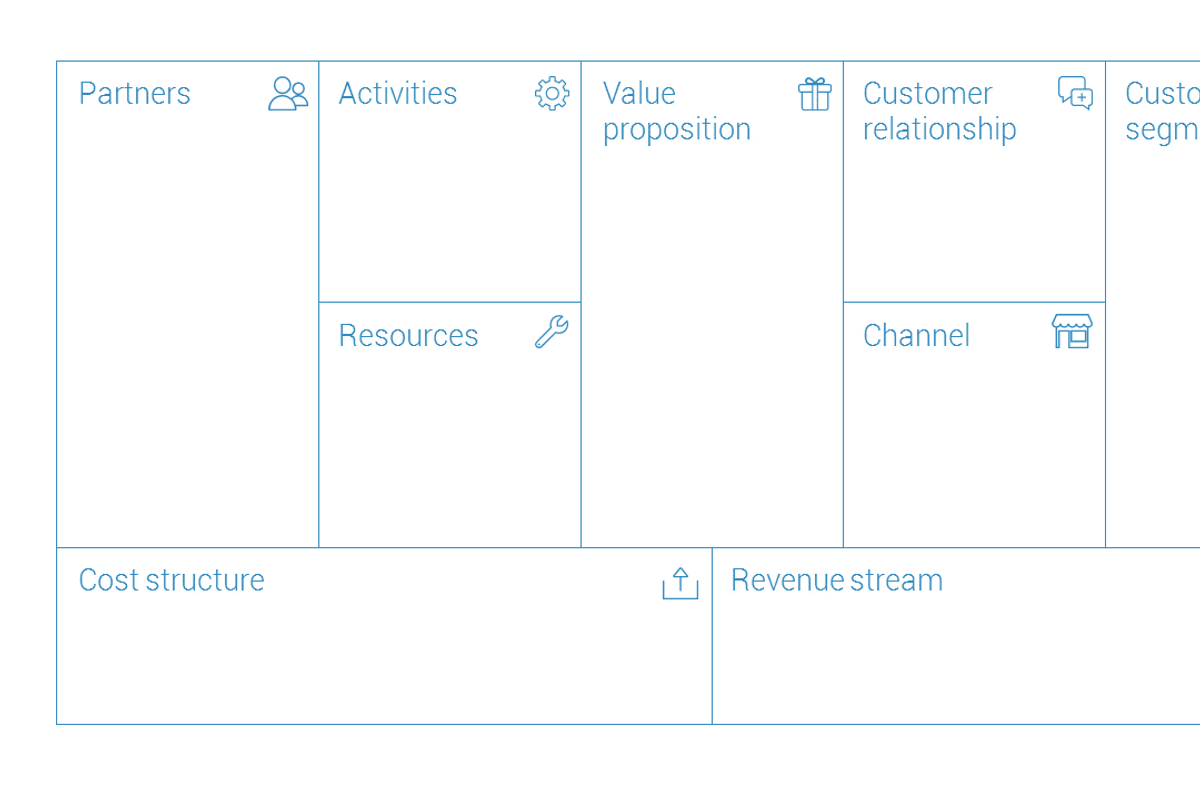Select the Value proposition heading
Image resolution: width=1200 pixels, height=800 pixels.
[677, 111]
